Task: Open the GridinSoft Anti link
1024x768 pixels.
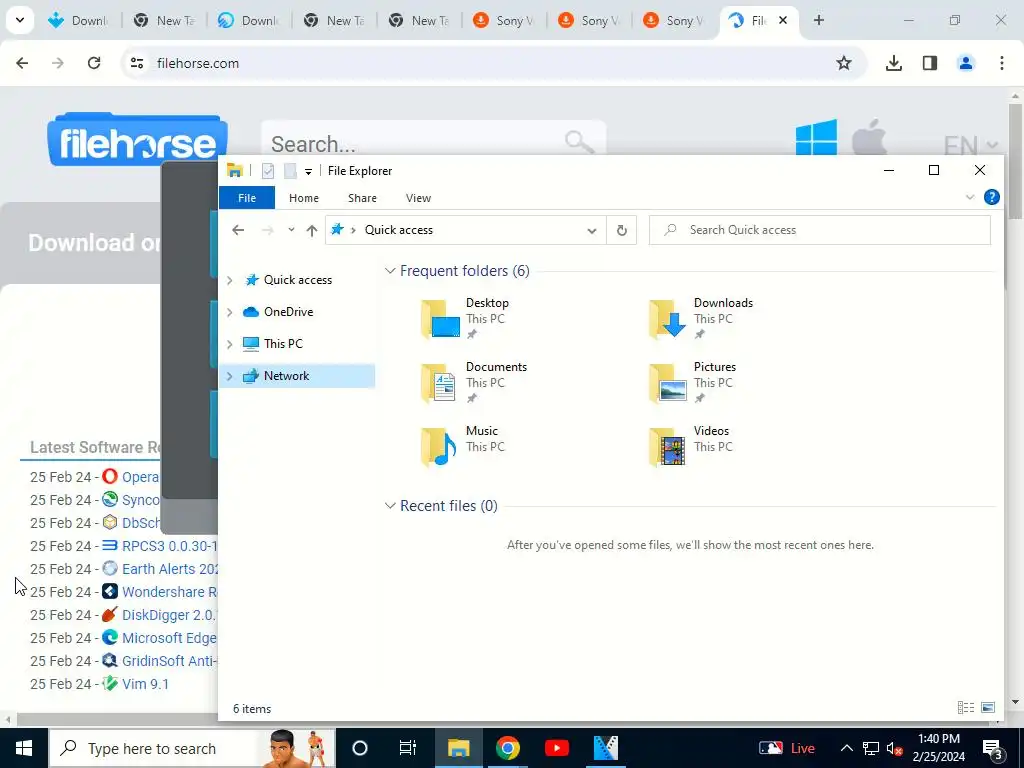Action: [169, 661]
